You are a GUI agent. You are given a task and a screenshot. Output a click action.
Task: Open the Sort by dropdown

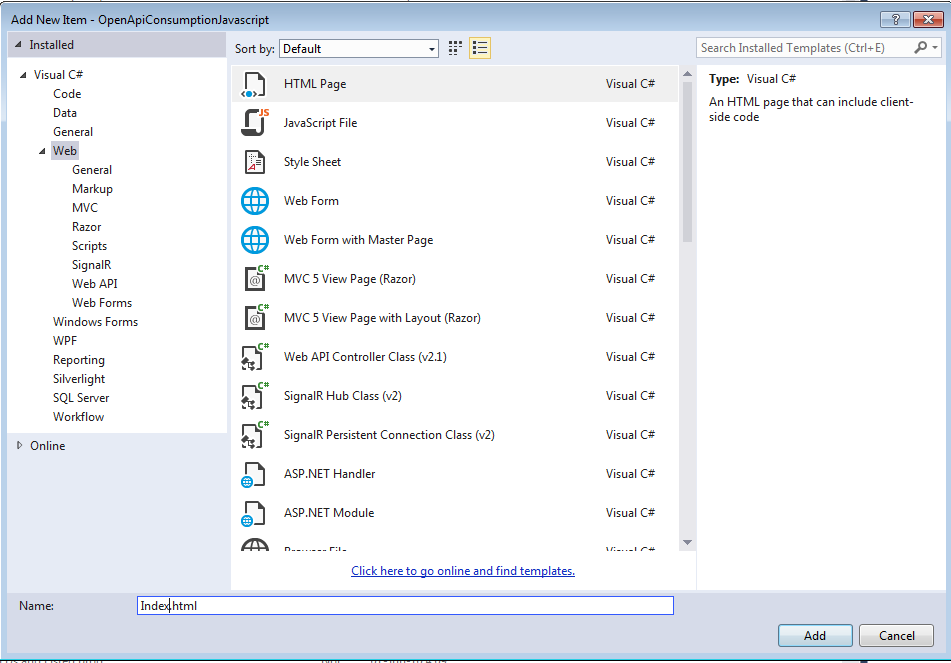pyautogui.click(x=359, y=49)
